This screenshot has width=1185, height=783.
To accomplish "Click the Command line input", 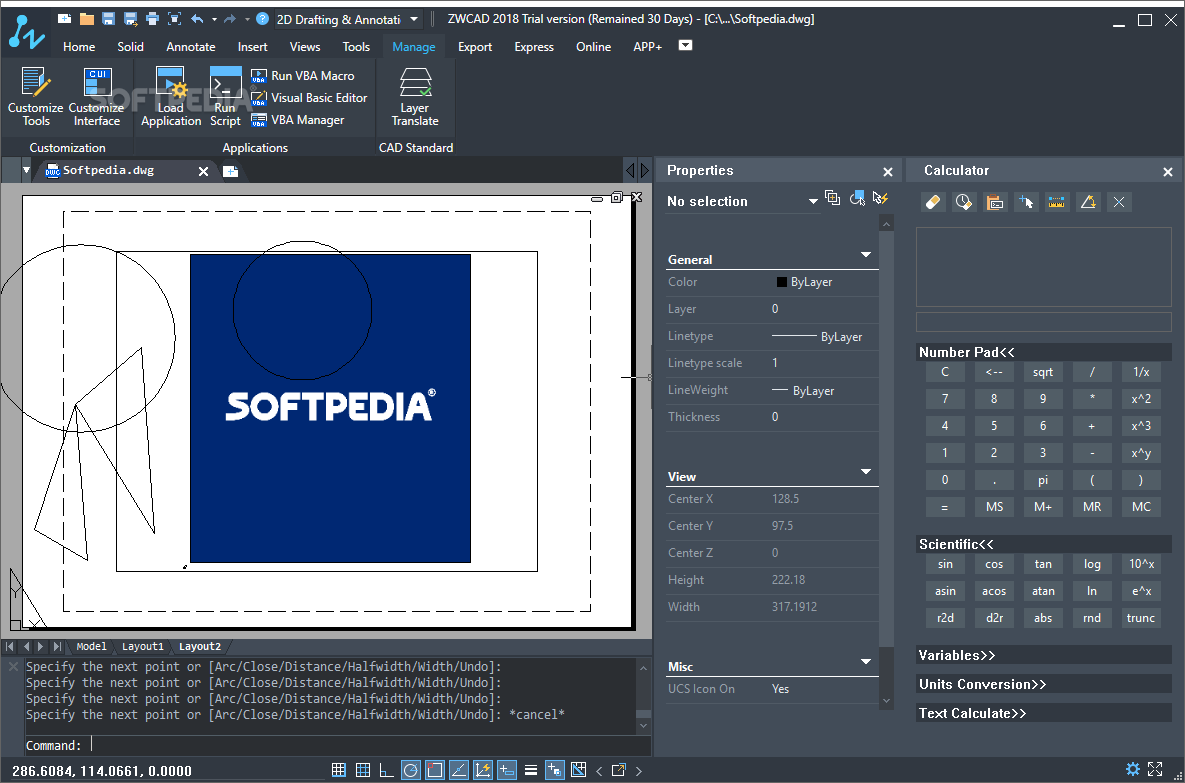I will [x=337, y=745].
